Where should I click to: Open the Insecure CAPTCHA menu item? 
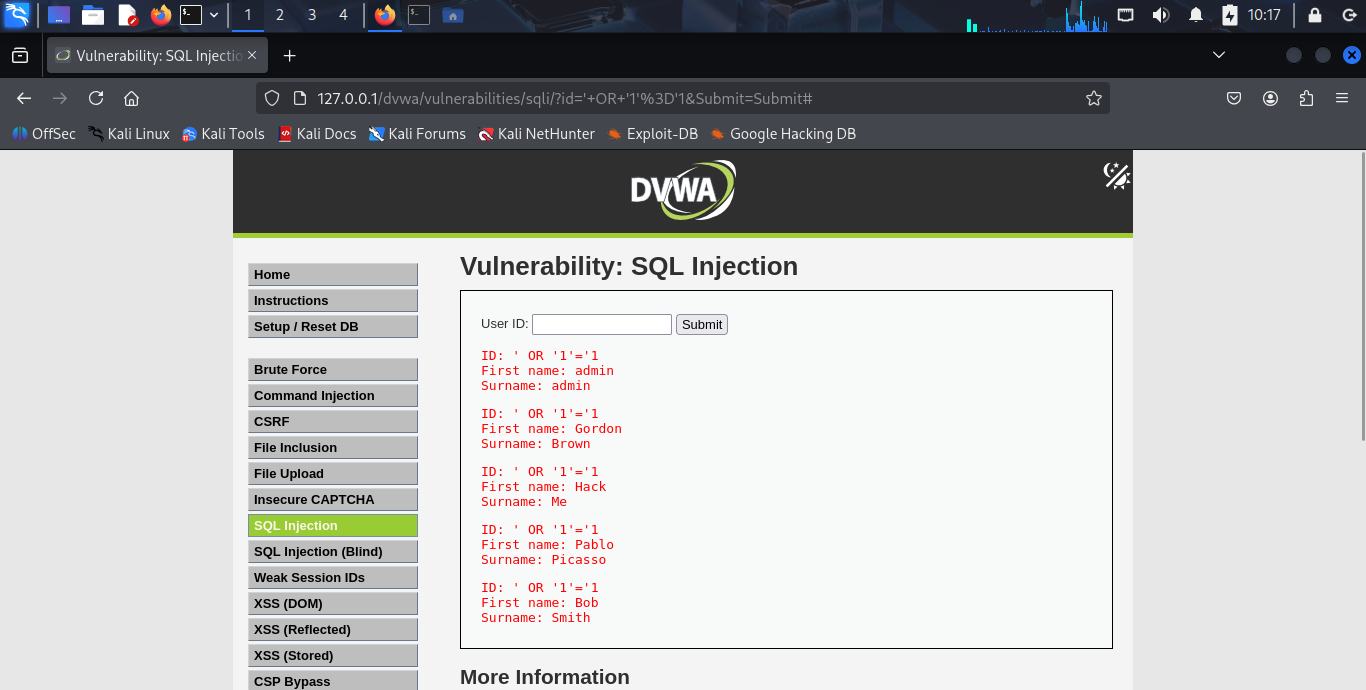pyautogui.click(x=333, y=500)
